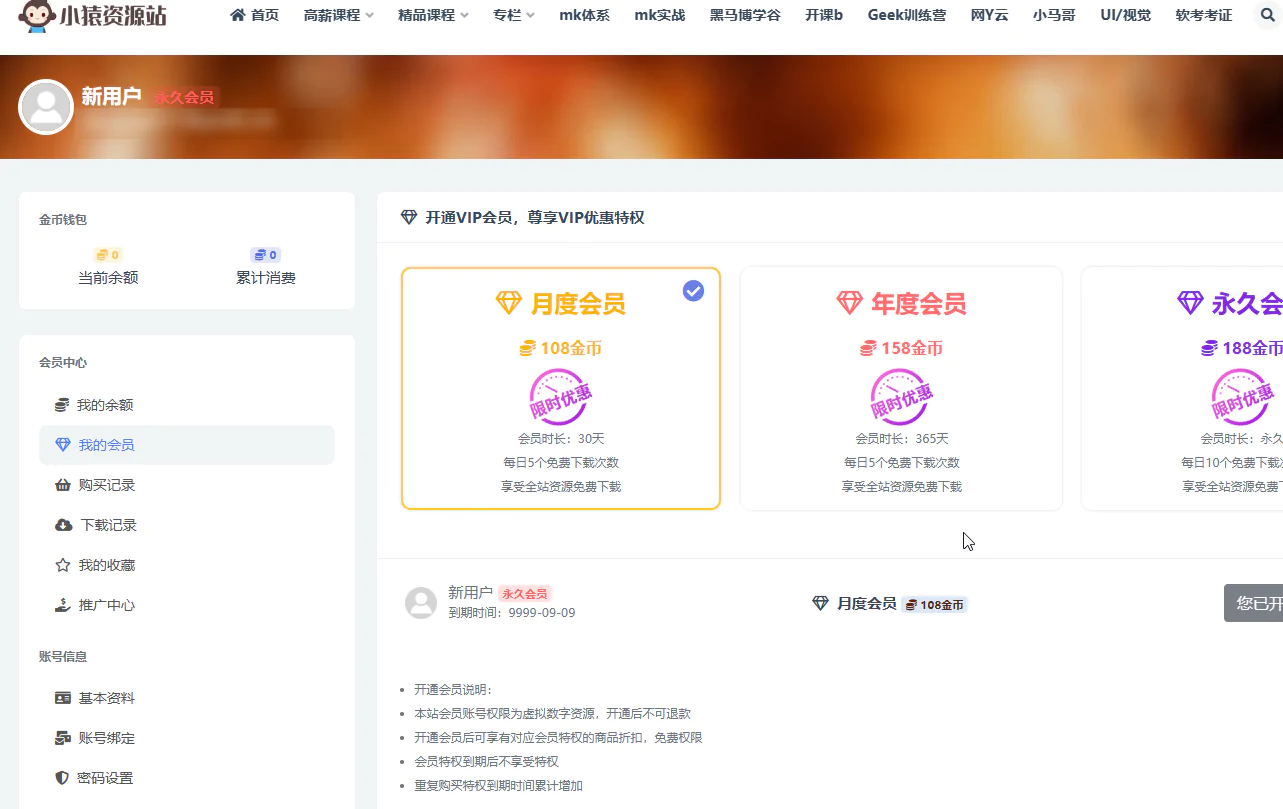Image resolution: width=1283 pixels, height=809 pixels.
Task: Open 推广中心 in the sidebar
Action: tap(187, 605)
